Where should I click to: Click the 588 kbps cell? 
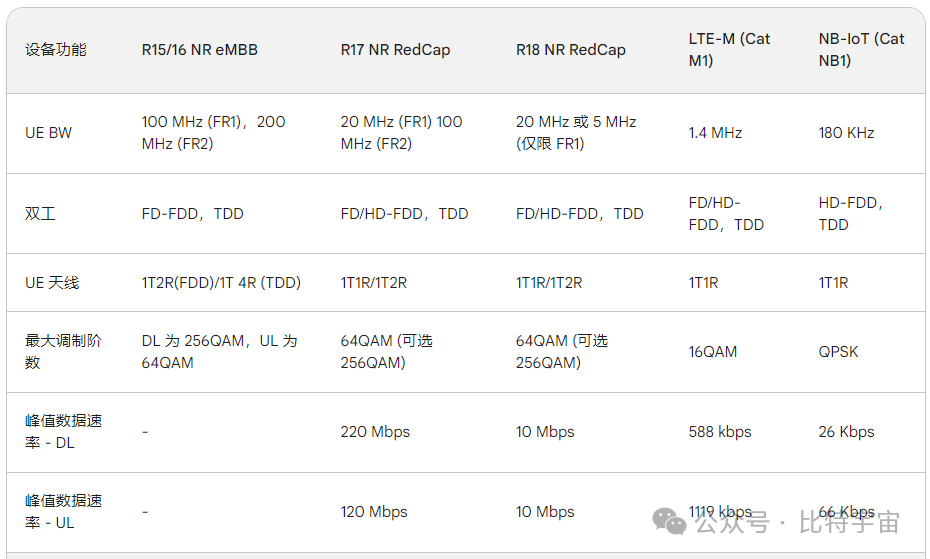720,432
